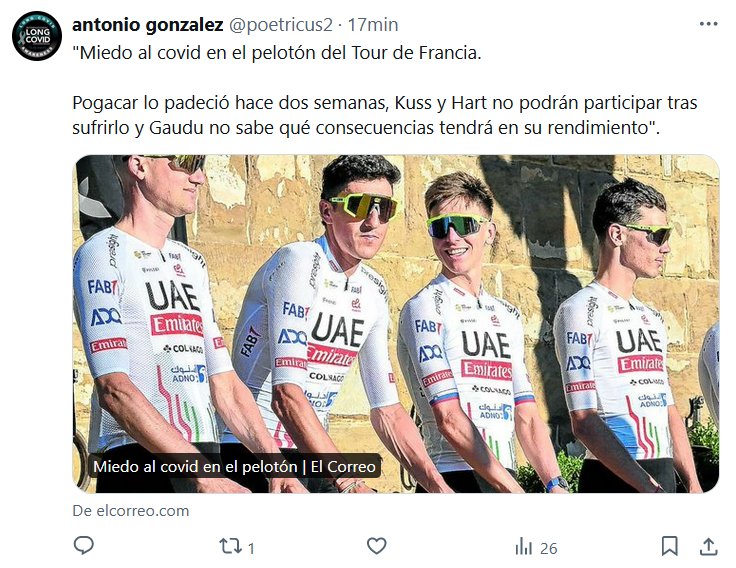This screenshot has width=736, height=568.
Task: Click the share arrow icon
Action: [x=708, y=546]
